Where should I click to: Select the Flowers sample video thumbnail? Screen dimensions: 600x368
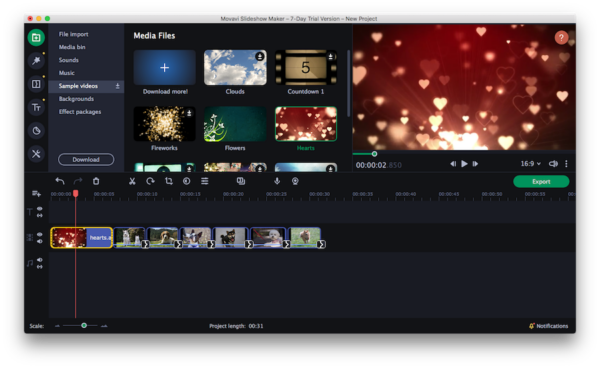(235, 124)
